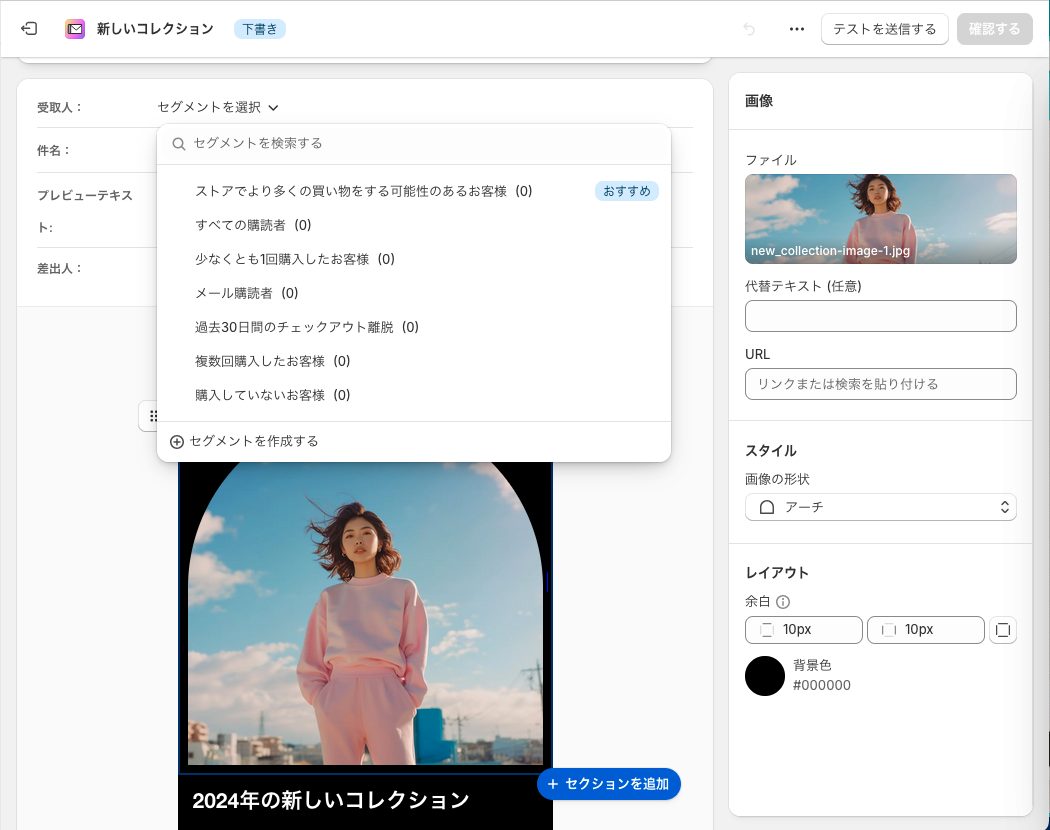Viewport: 1050px width, 830px height.
Task: Click the おすすめ badge
Action: pyautogui.click(x=627, y=191)
